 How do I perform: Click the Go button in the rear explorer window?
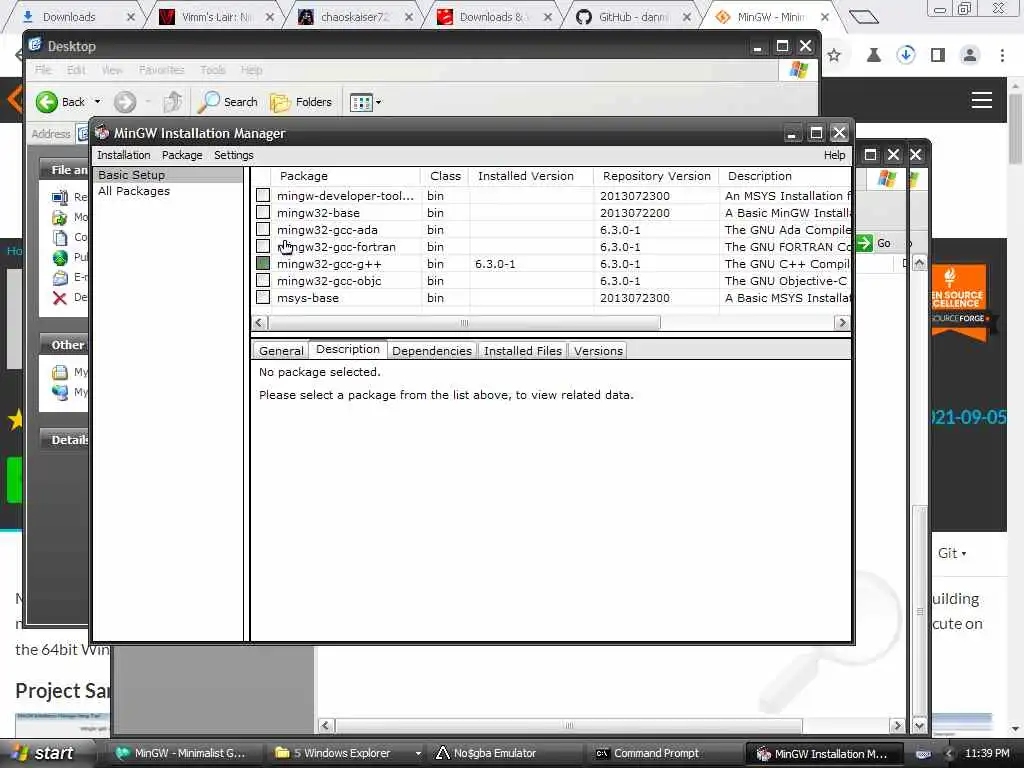click(874, 243)
